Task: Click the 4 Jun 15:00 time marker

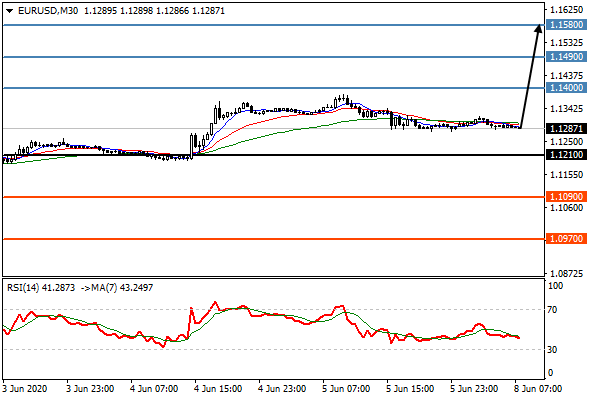Action: click(x=218, y=388)
